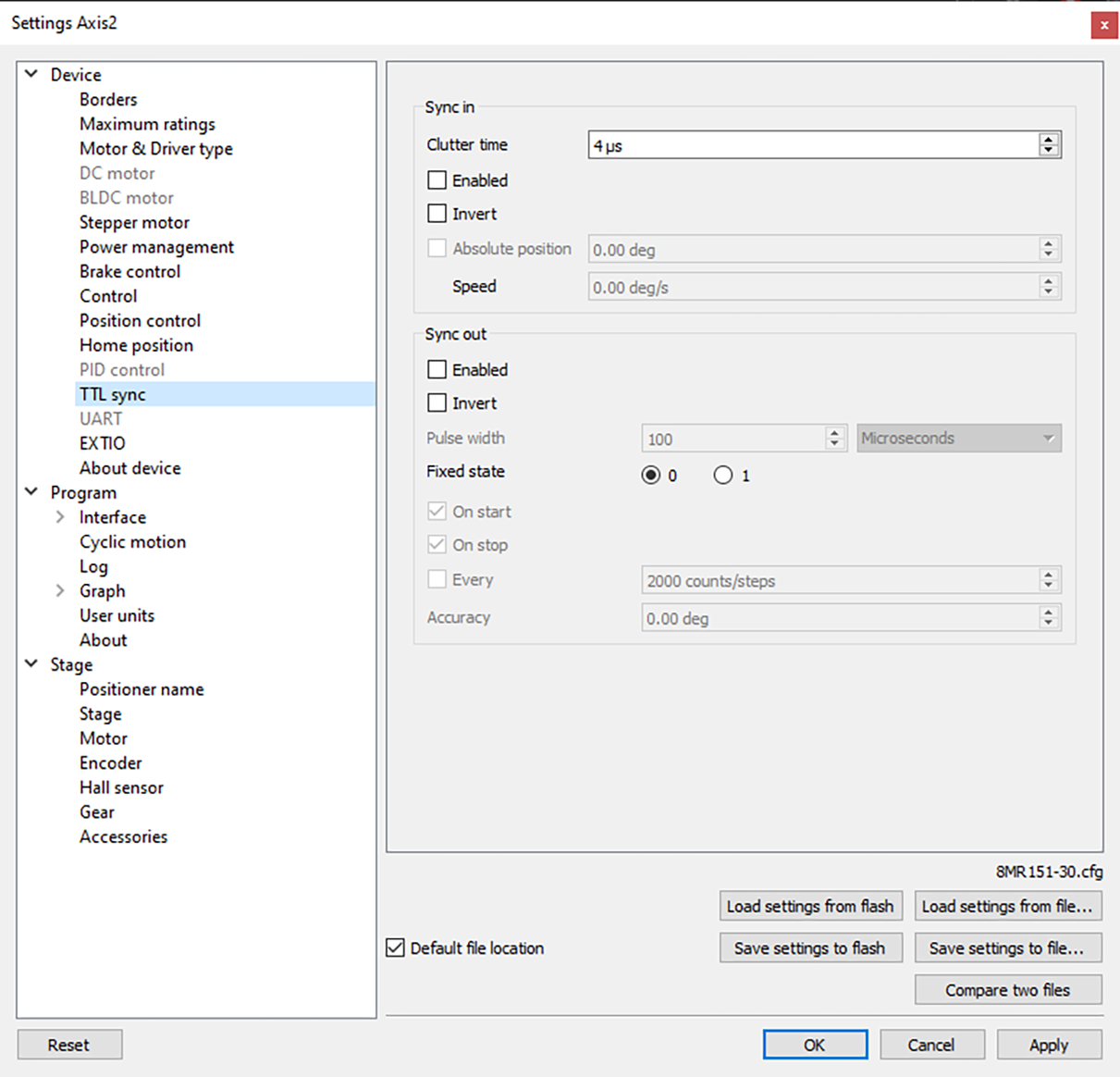This screenshot has height=1077, width=1120.
Task: Close the Settings Axis2 window
Action: [1103, 25]
